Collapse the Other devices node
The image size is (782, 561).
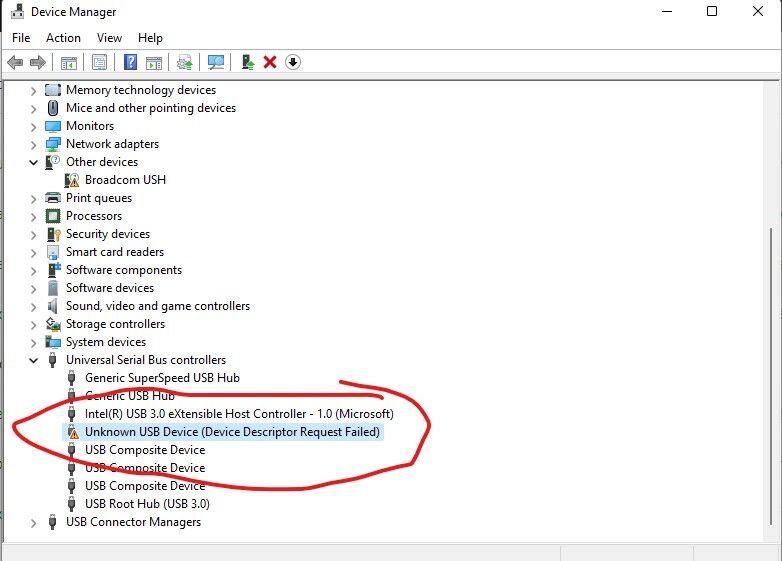click(x=33, y=163)
